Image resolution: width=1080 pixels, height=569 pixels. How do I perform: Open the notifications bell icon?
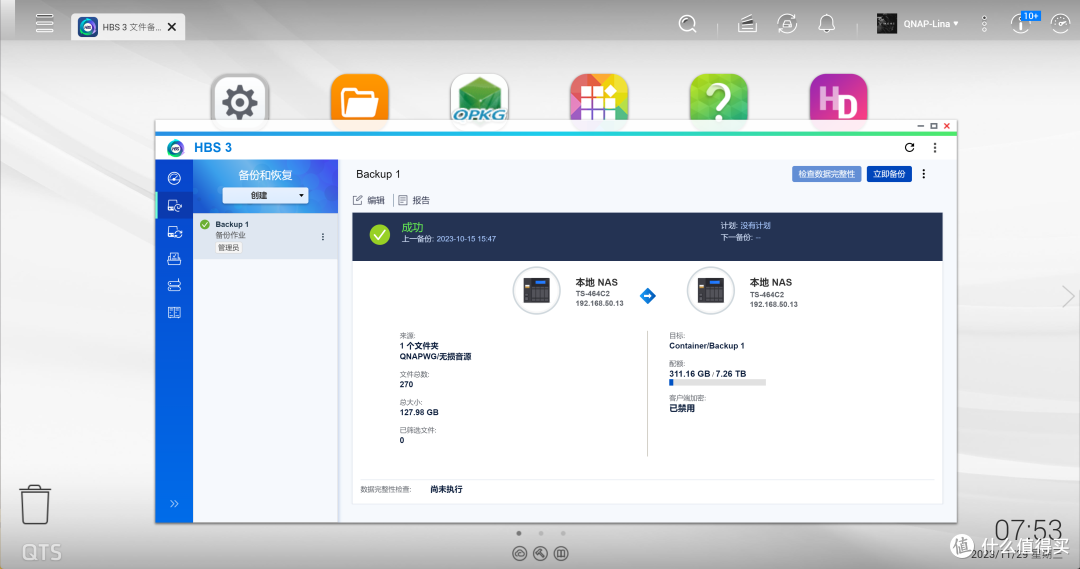(827, 24)
